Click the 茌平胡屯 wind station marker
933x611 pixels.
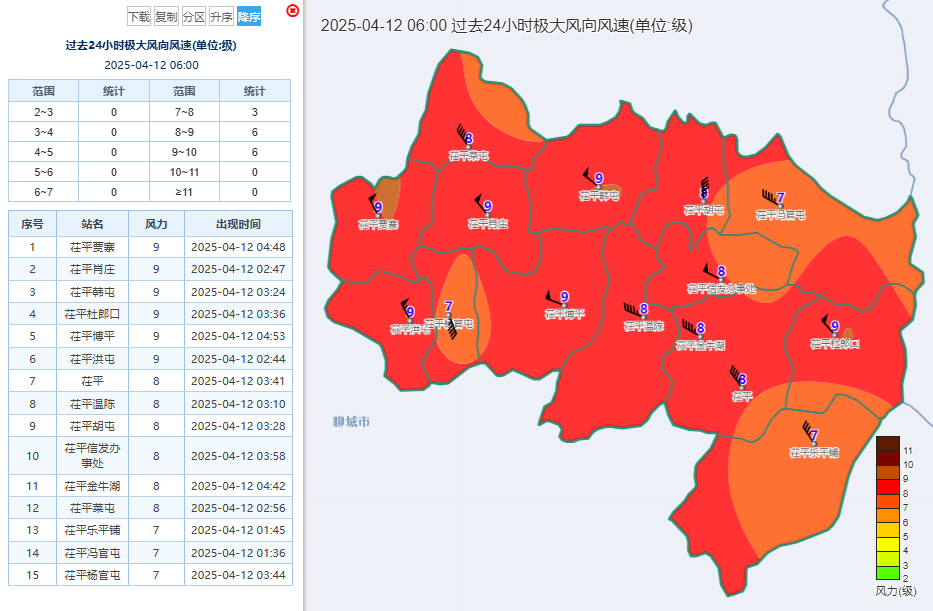point(703,201)
